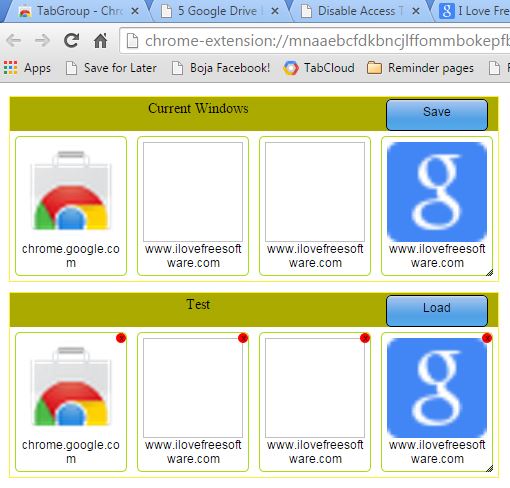
Task: Open the Chrome Web Store thumbnail in Test group
Action: [x=71, y=388]
